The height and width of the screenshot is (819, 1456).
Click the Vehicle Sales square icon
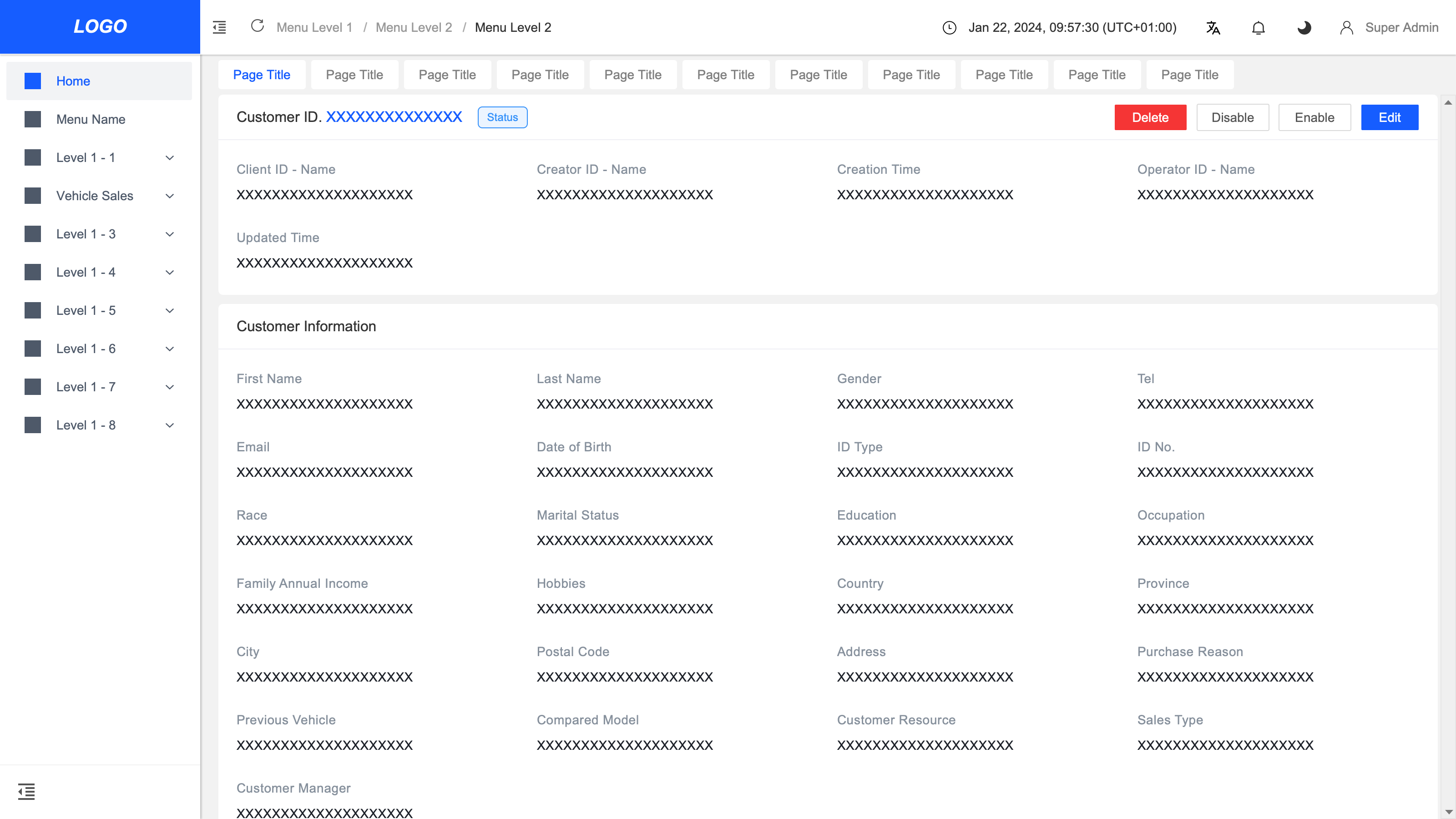[33, 196]
